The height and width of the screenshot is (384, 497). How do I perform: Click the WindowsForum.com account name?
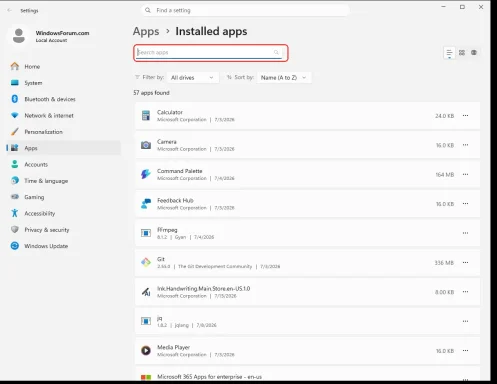pos(62,33)
